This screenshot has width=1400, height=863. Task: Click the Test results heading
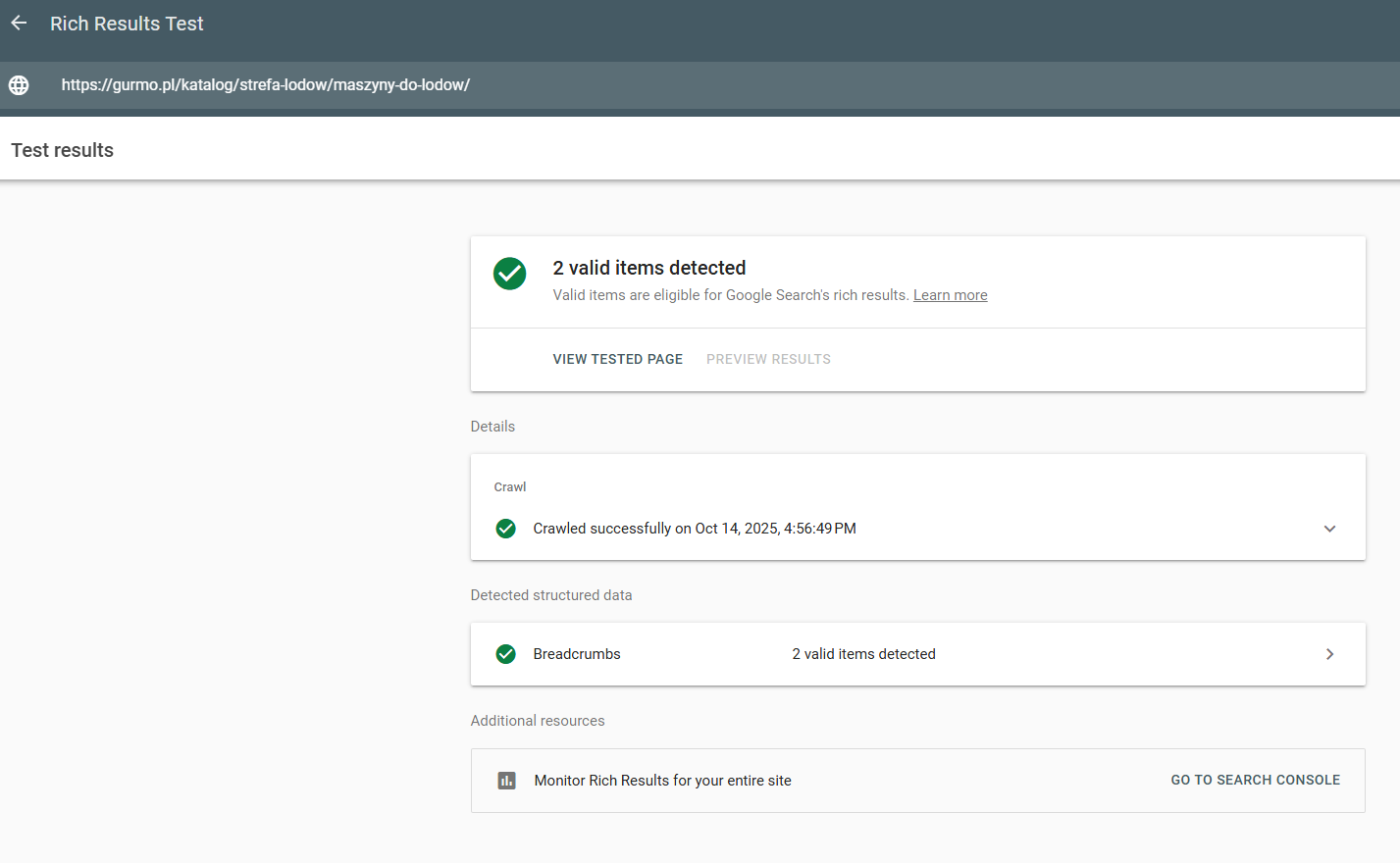(x=63, y=150)
